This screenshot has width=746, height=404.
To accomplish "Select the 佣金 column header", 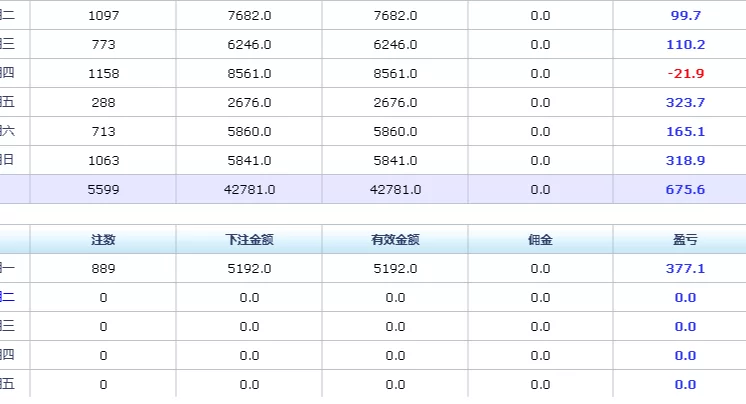I will pos(540,240).
